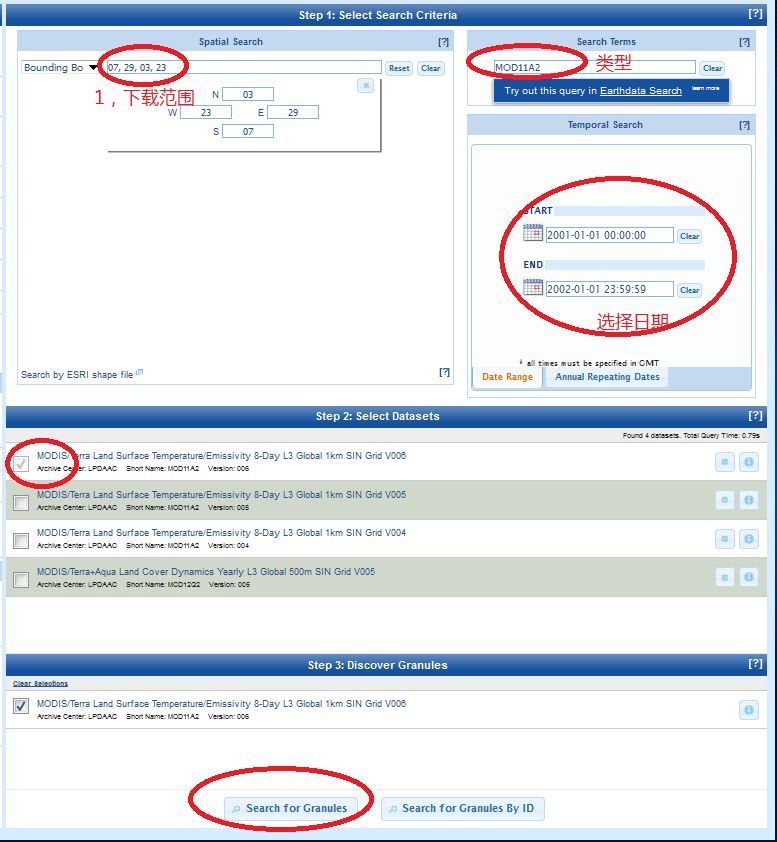Open MOD11A2 V005 dataset title link
Screen dimensions: 777x842
(x=221, y=495)
